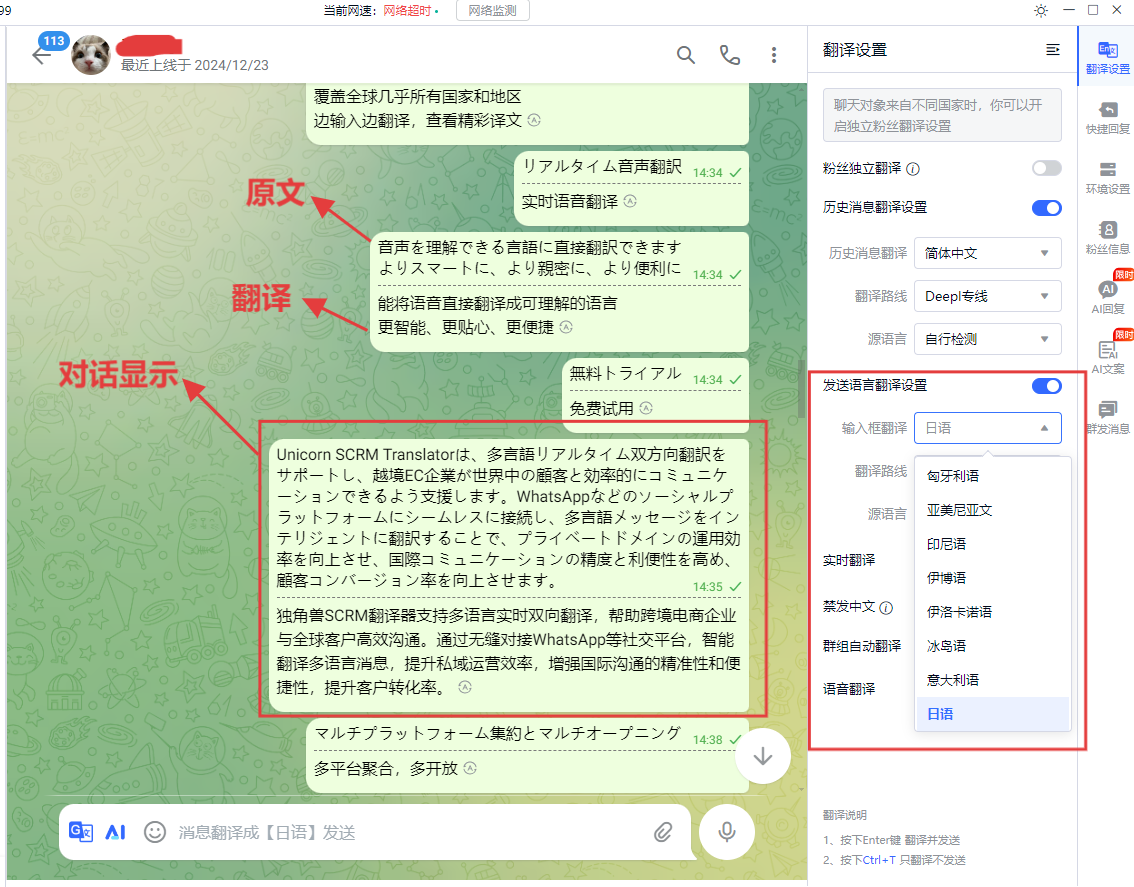Click the chat scrollbar thumb
The height and width of the screenshot is (887, 1134).
point(802,389)
